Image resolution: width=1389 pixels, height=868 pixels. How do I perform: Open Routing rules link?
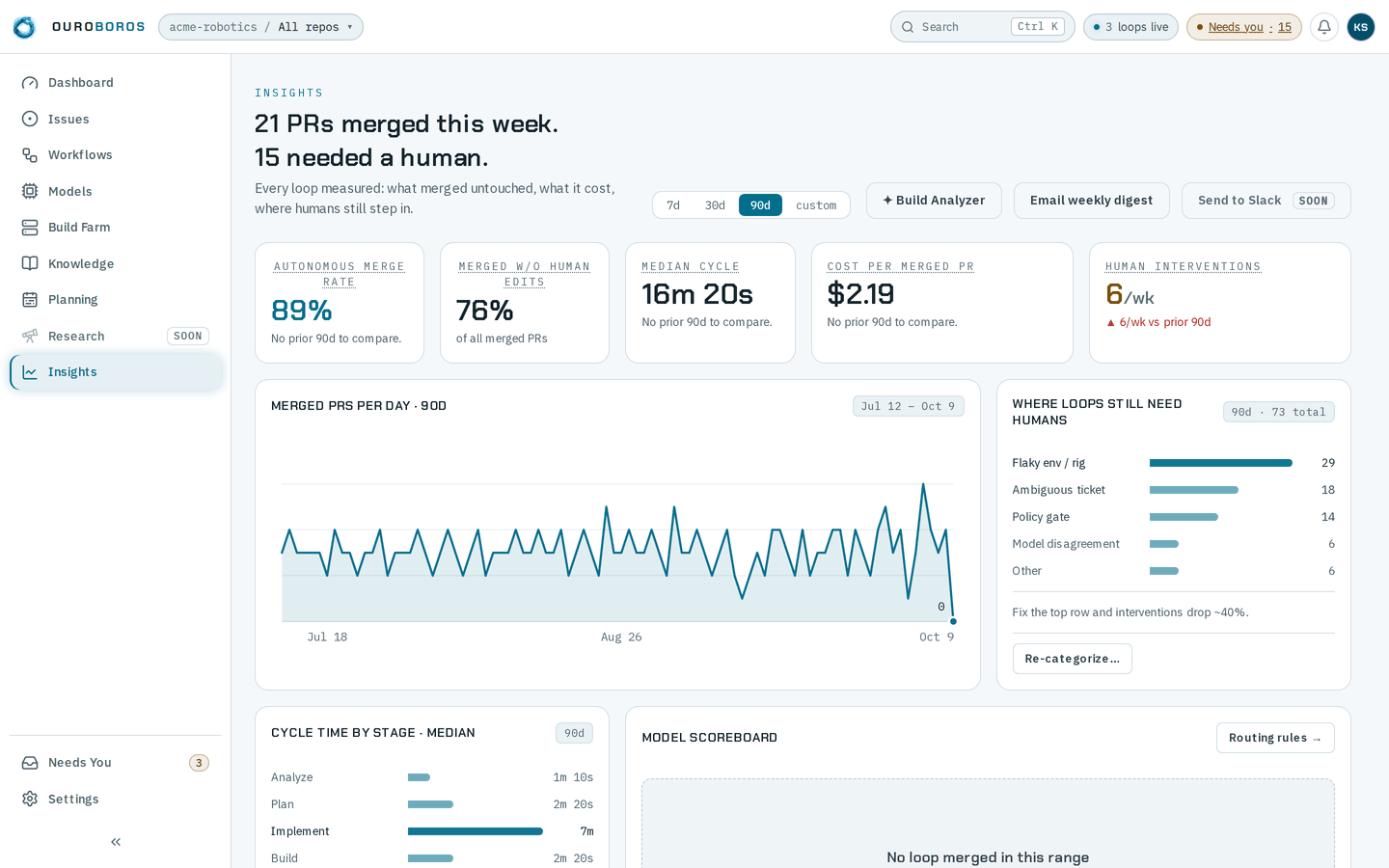(x=1275, y=738)
